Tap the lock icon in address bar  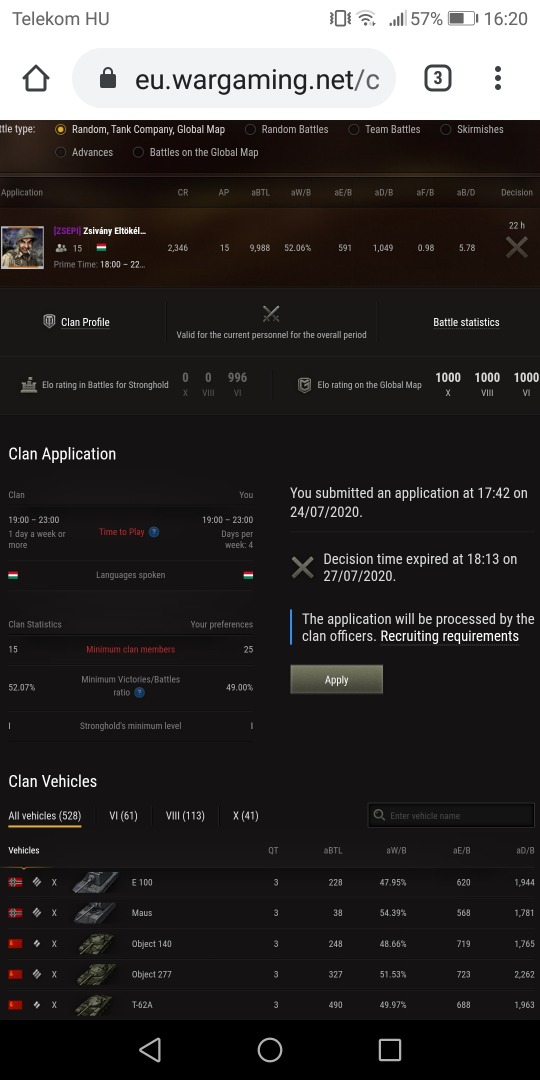107,79
